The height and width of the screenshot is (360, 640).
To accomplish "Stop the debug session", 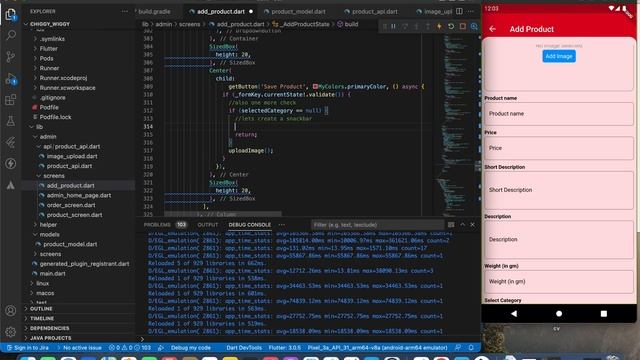I will coord(462,26).
